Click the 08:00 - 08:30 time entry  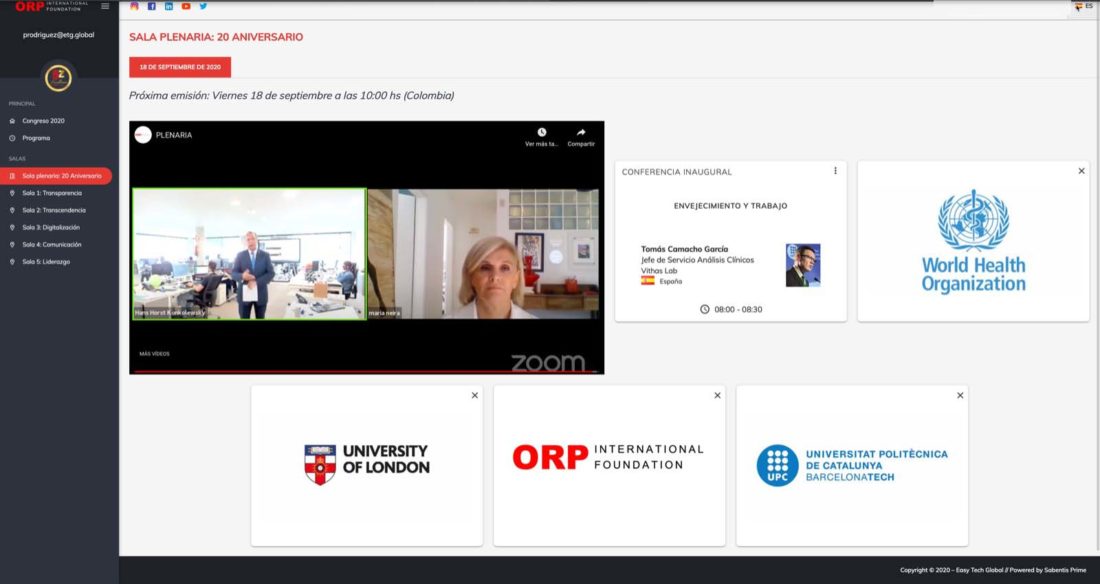click(731, 310)
